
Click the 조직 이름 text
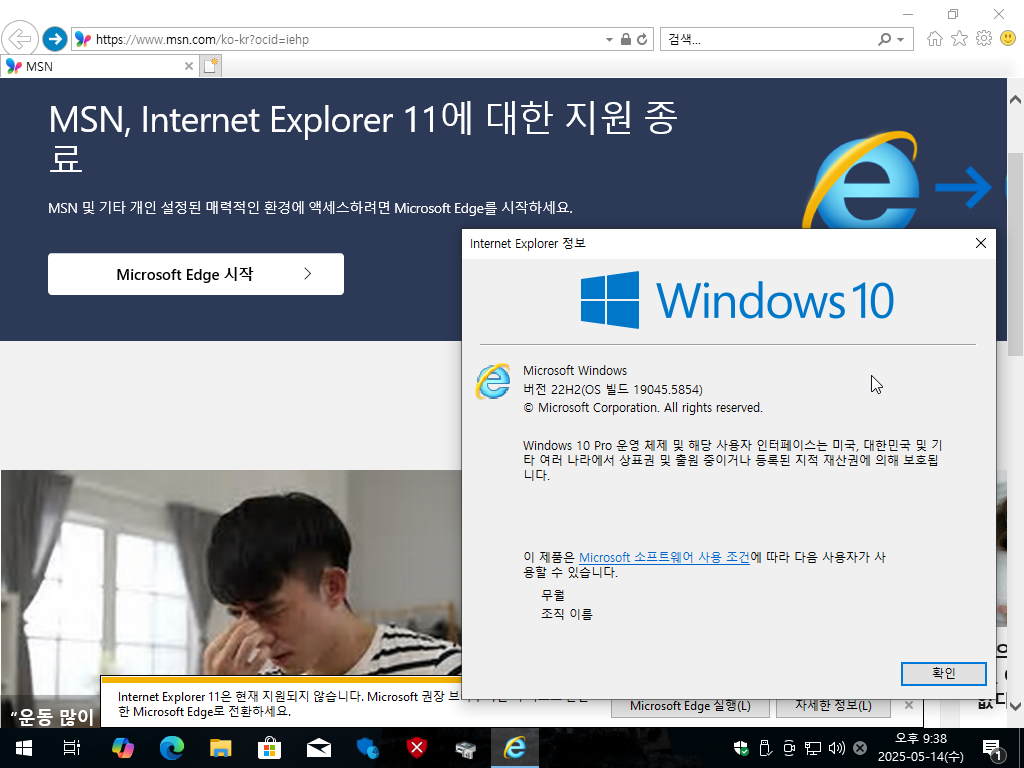(566, 614)
